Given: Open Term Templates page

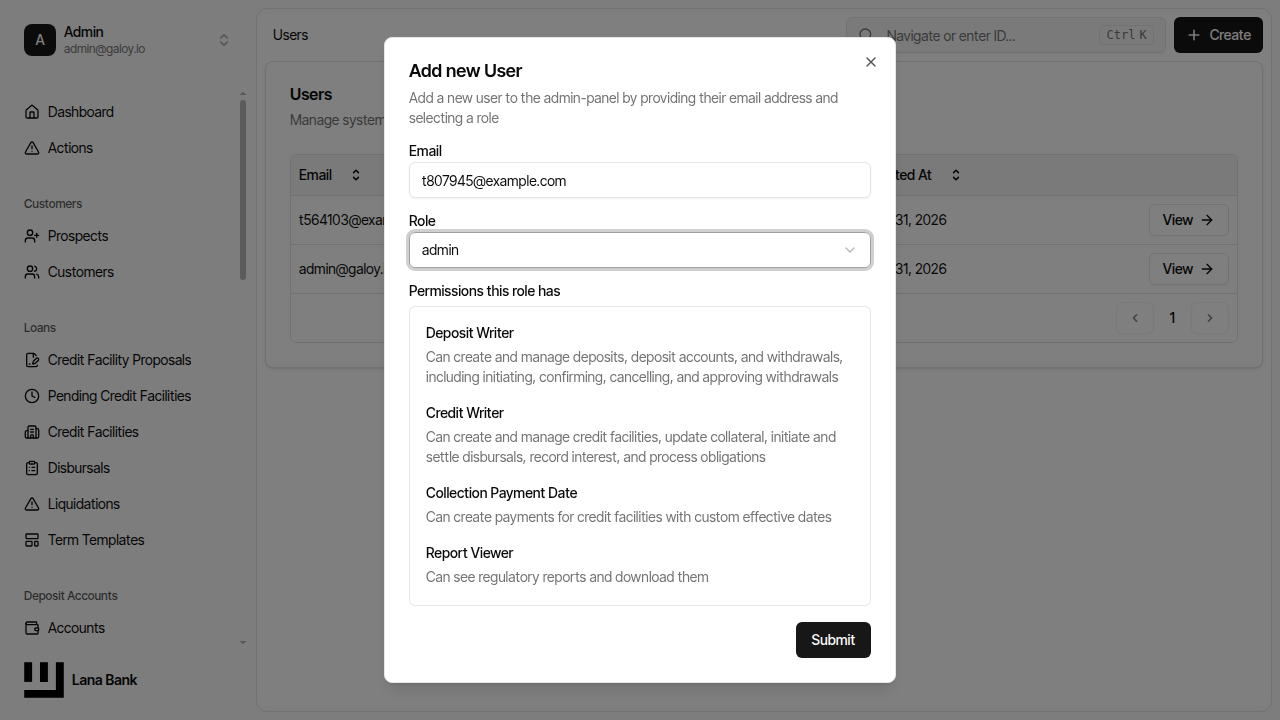Looking at the screenshot, I should (x=96, y=540).
